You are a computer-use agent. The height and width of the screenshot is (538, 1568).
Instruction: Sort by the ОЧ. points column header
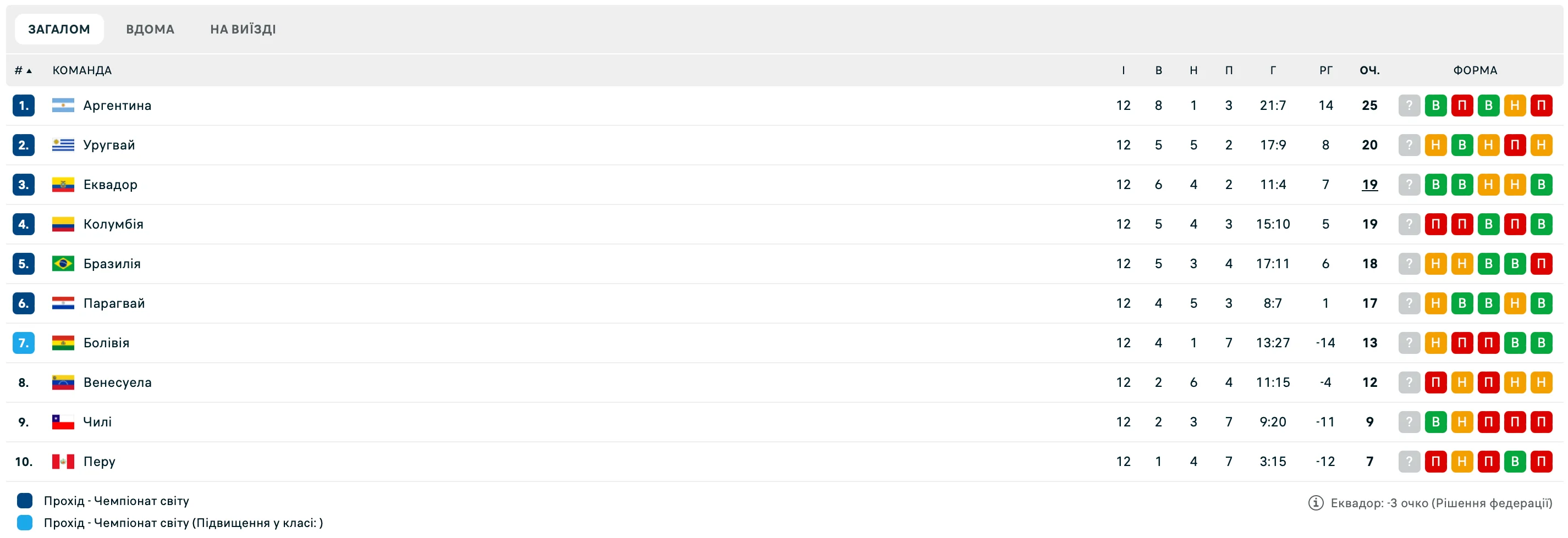[1369, 70]
